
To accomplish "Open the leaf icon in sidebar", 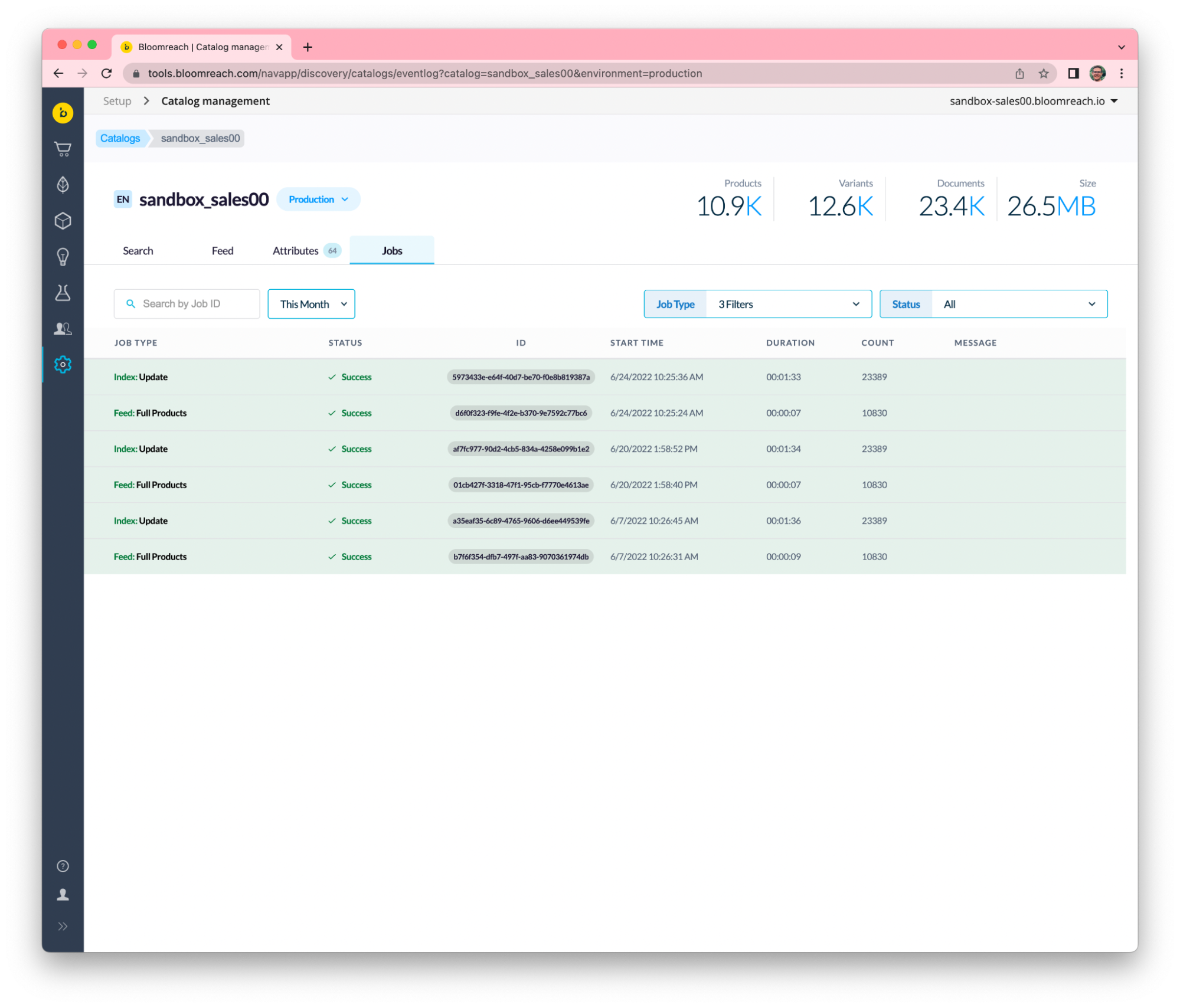I will pyautogui.click(x=63, y=185).
